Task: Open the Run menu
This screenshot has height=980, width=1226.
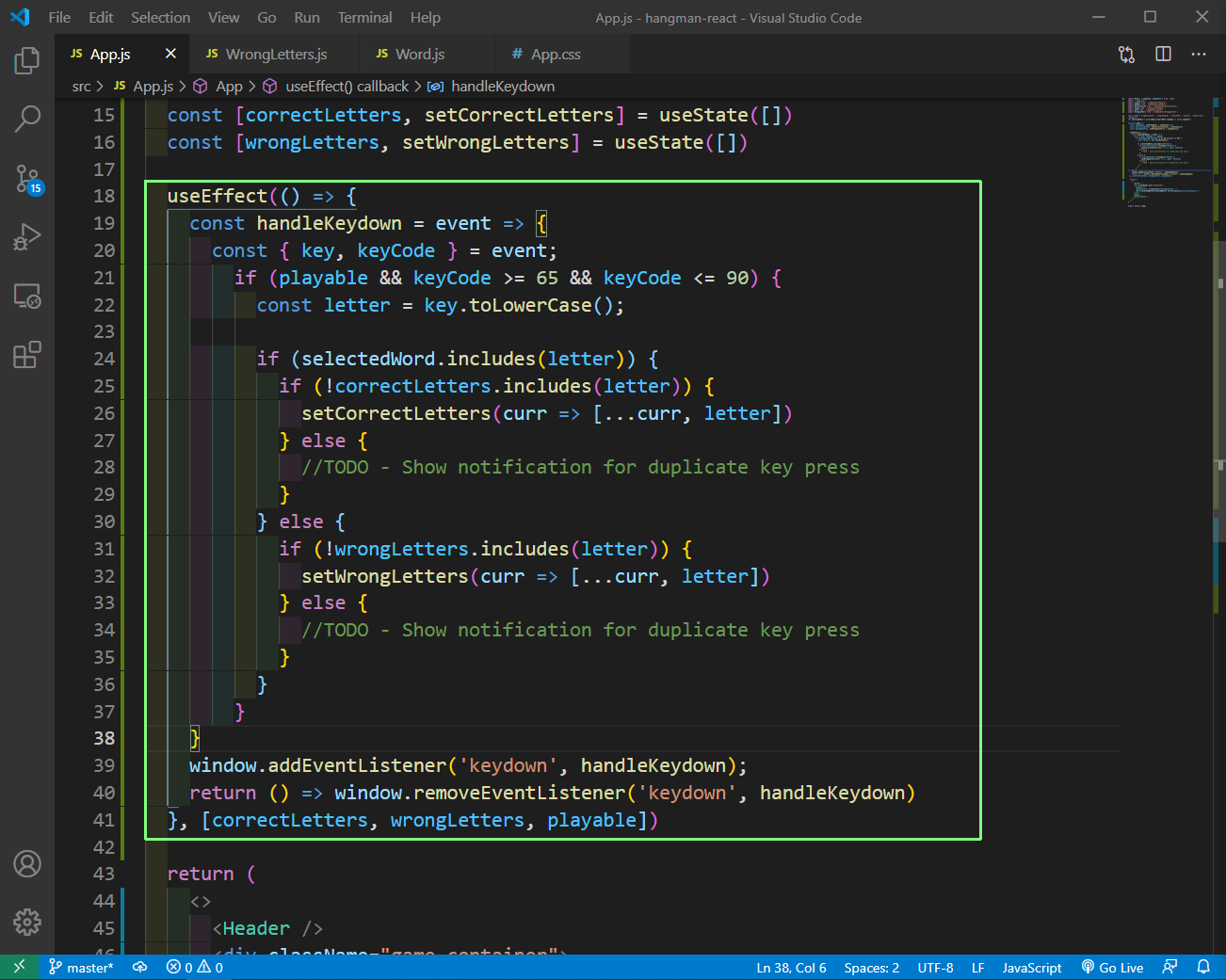Action: [306, 17]
